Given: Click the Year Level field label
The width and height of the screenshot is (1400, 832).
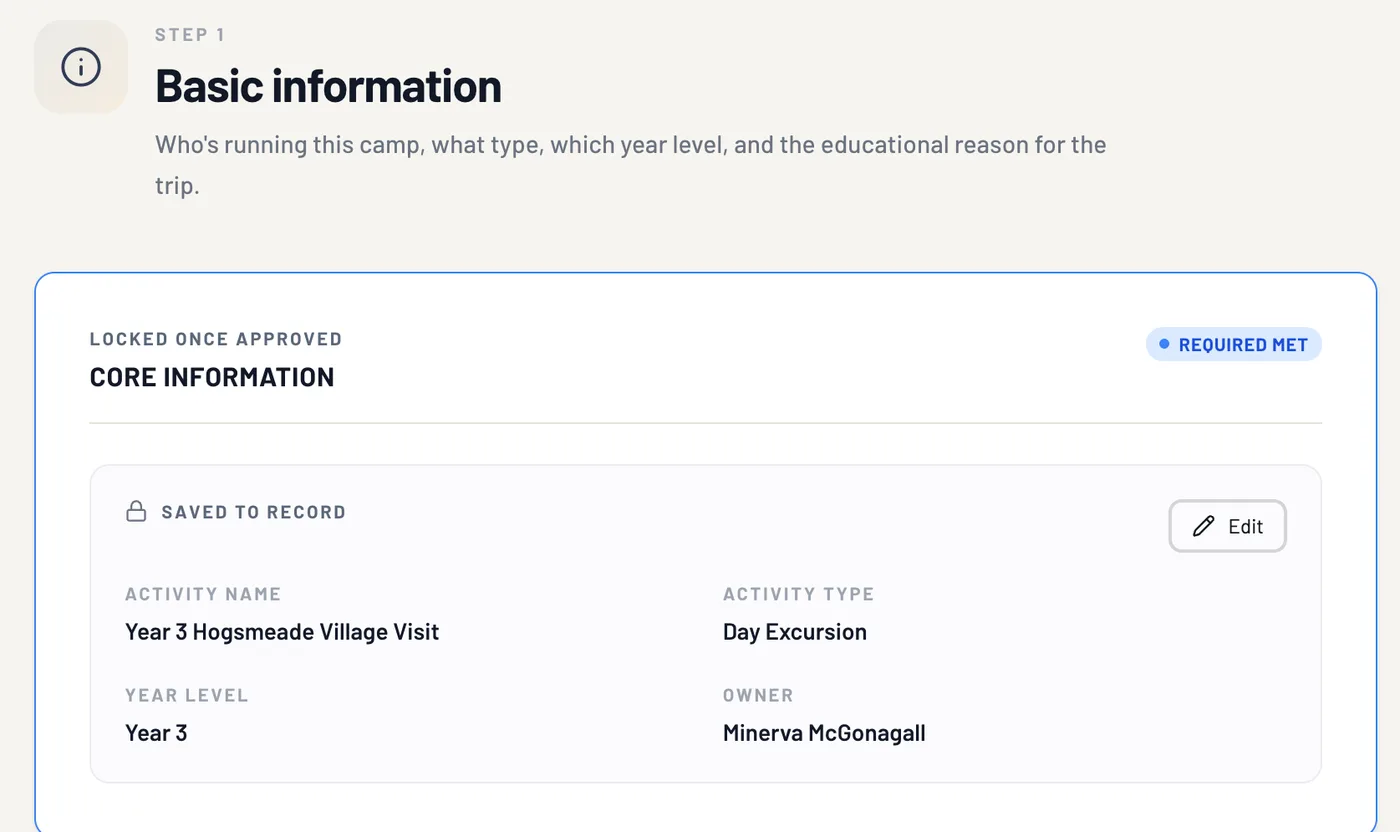Looking at the screenshot, I should tap(187, 695).
